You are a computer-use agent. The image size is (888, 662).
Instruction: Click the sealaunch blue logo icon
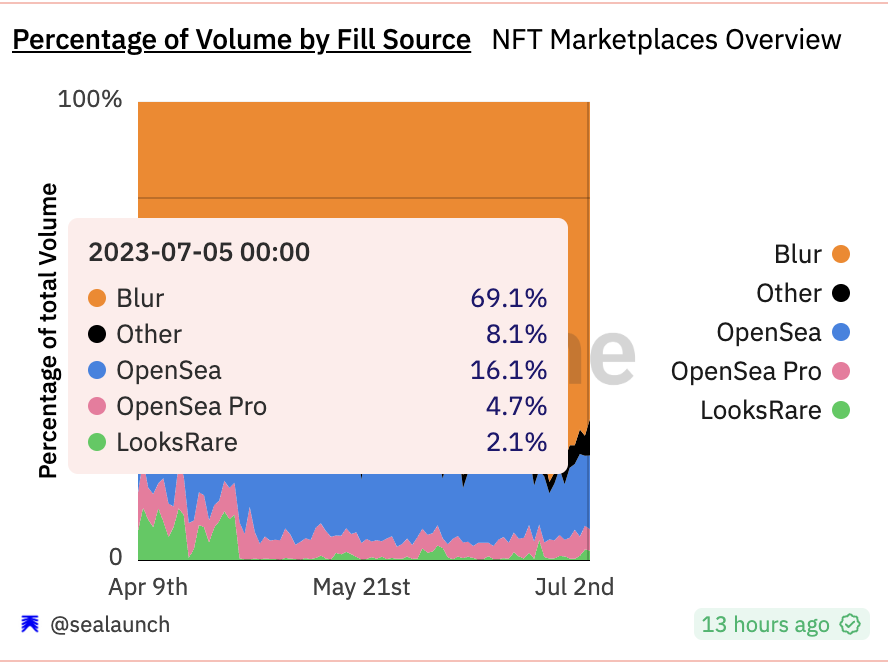pos(30,624)
